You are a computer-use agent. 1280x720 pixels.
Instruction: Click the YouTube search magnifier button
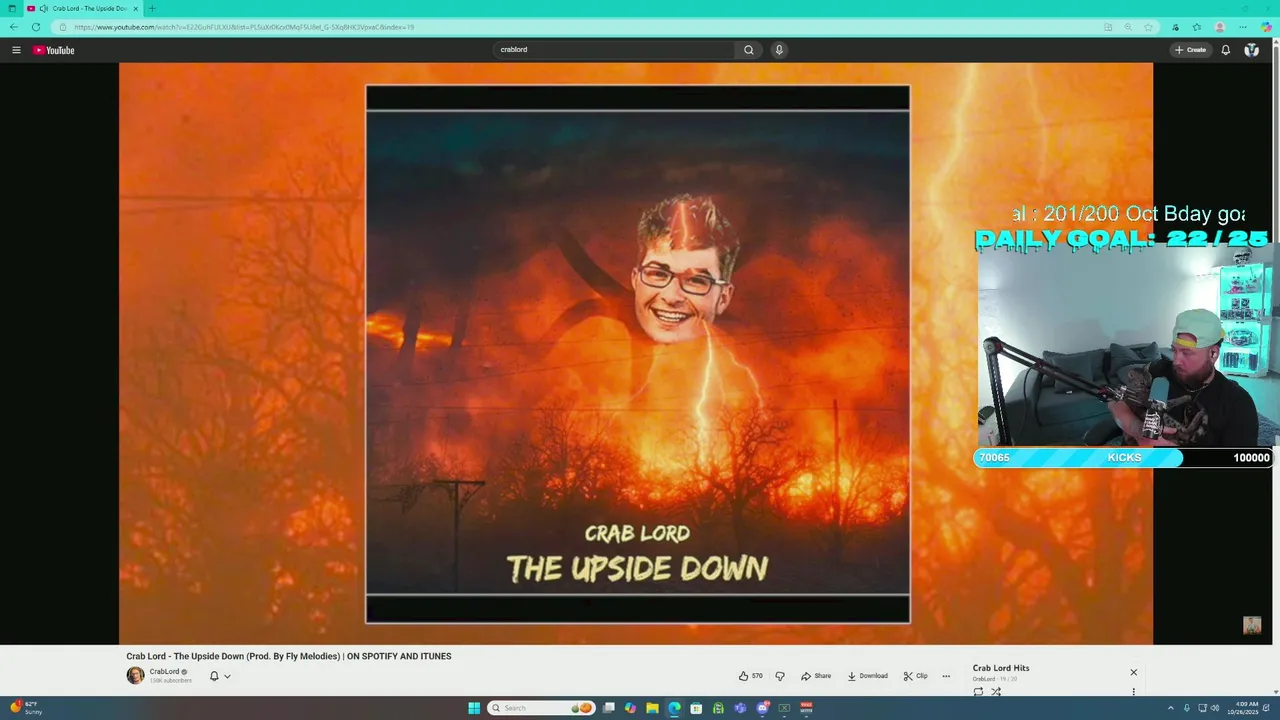pos(748,50)
